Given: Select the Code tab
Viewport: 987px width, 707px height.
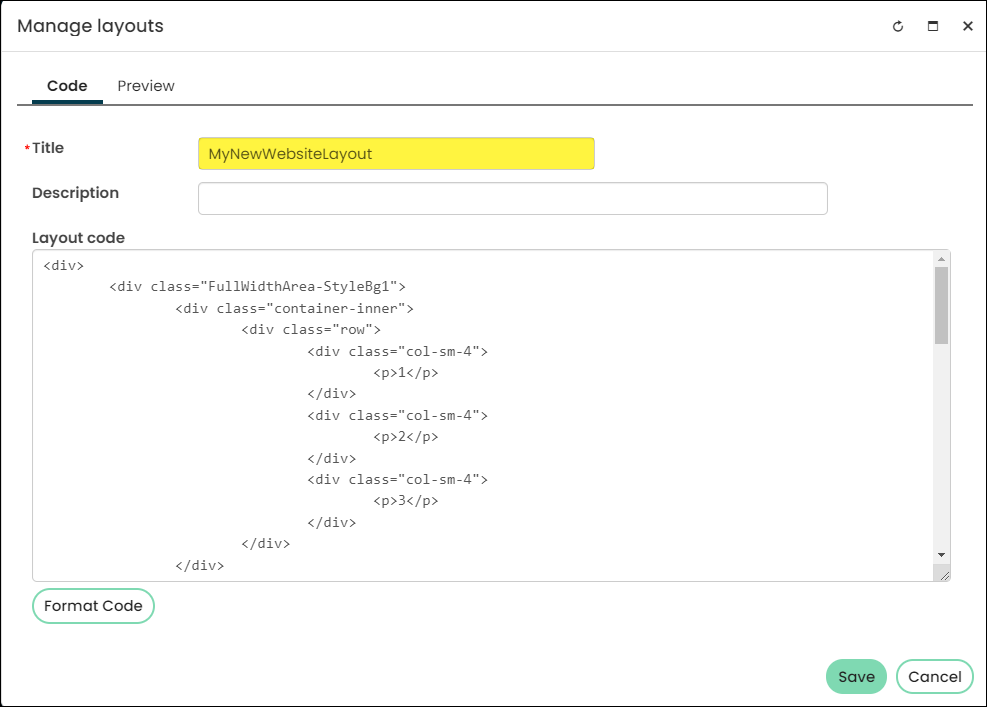Looking at the screenshot, I should (x=67, y=86).
